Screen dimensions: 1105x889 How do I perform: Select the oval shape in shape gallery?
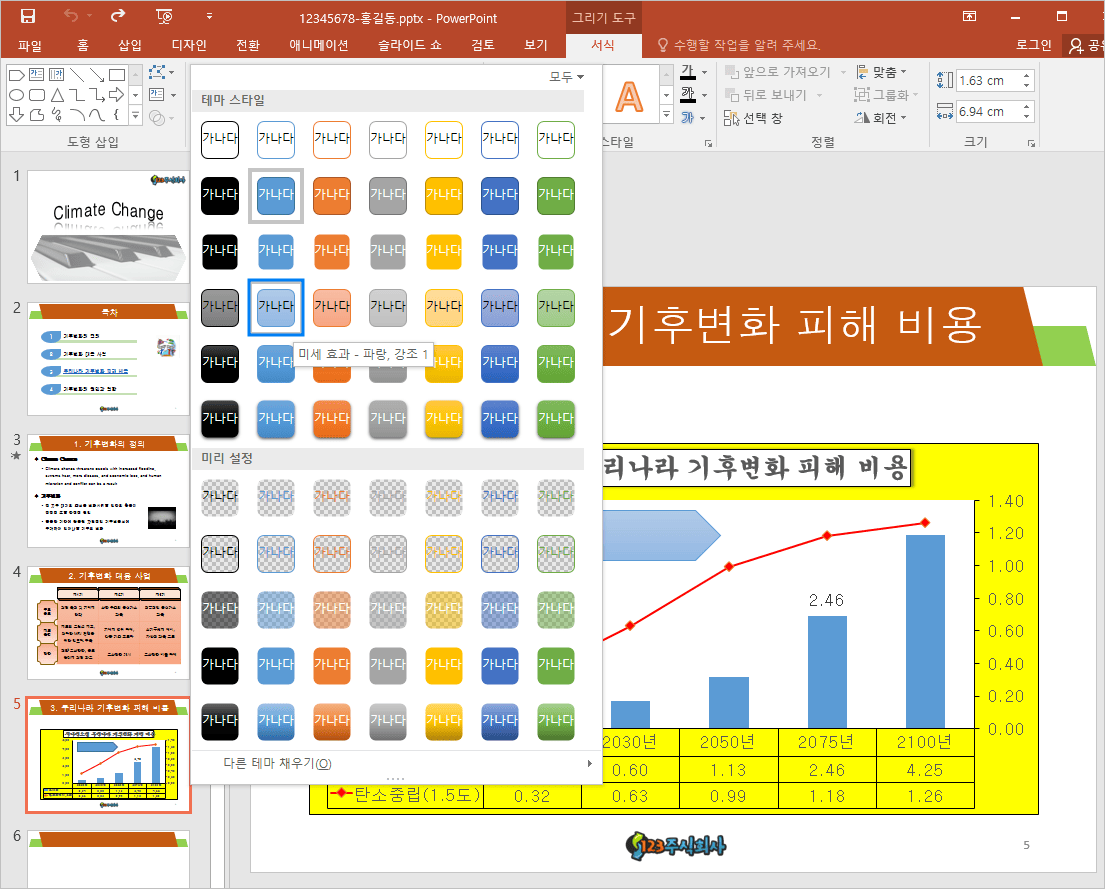(17, 94)
